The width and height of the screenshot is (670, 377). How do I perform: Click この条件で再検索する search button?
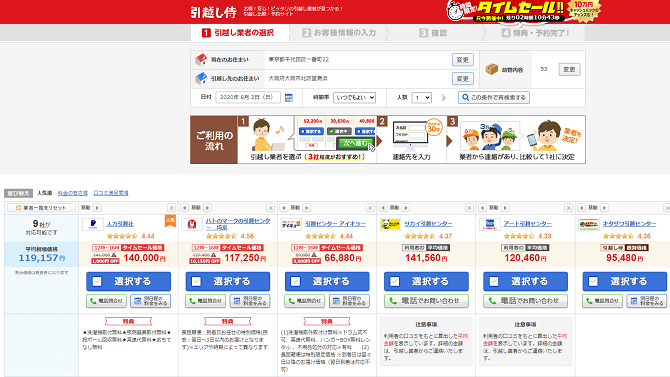coord(494,97)
